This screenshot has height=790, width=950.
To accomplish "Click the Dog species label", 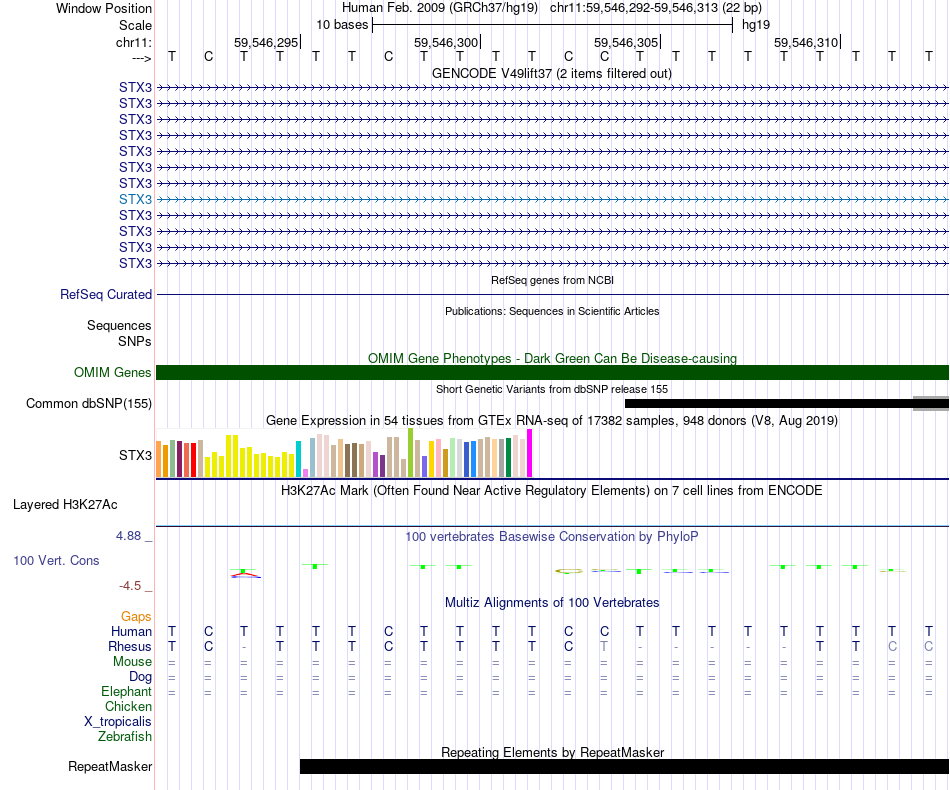I will coord(140,677).
